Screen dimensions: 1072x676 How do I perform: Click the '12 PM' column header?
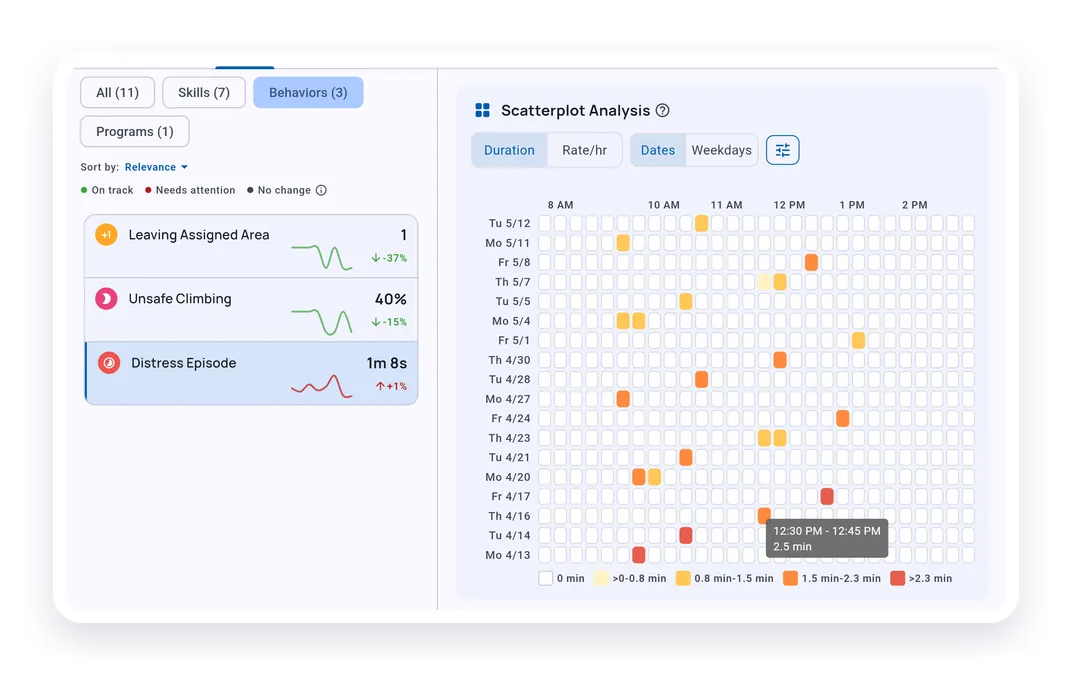click(x=789, y=205)
